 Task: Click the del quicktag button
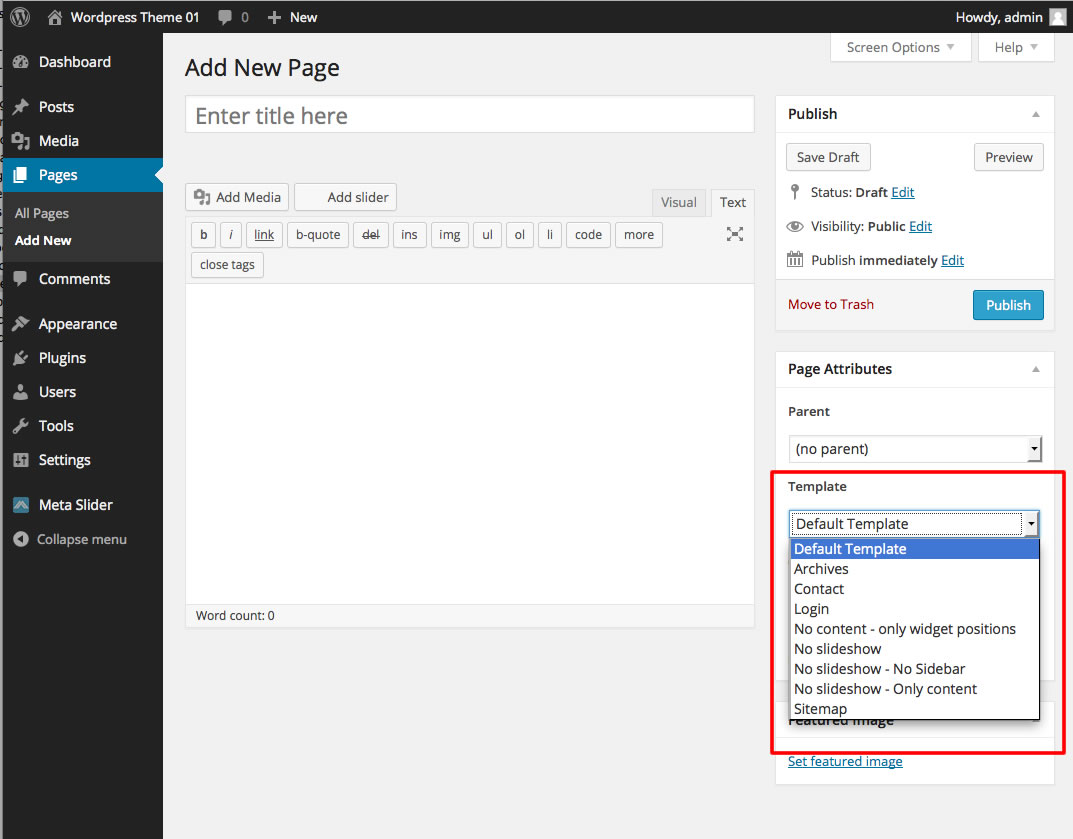tap(371, 235)
